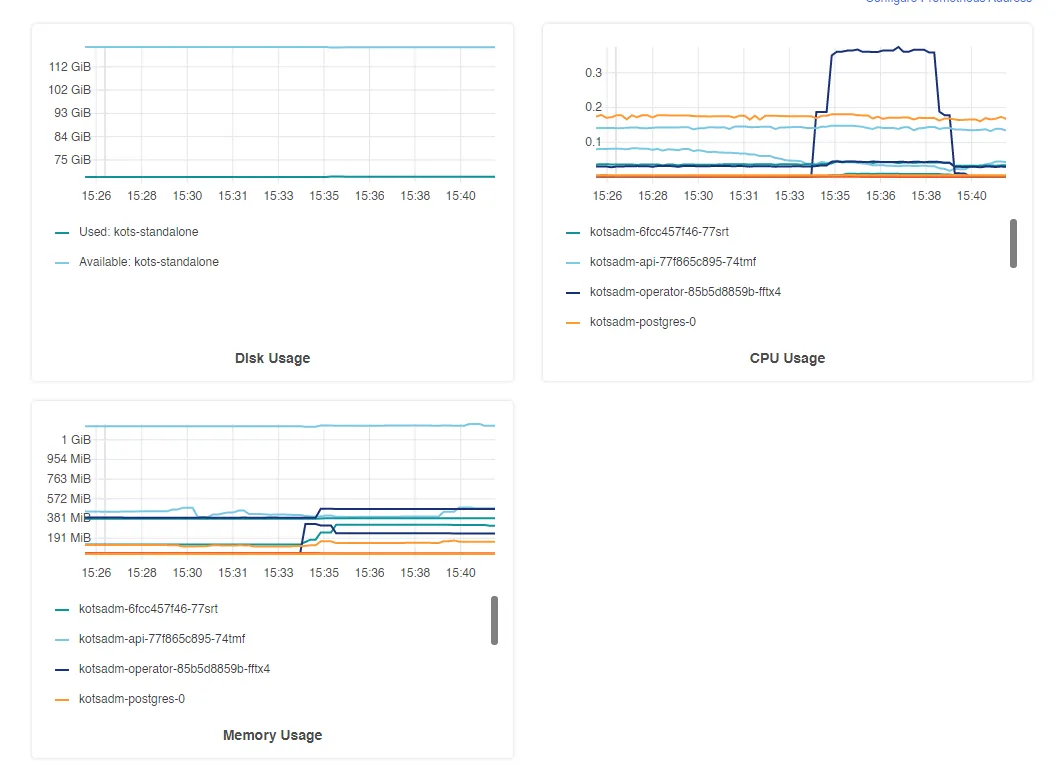Click the "84 GiB" axis label
The height and width of the screenshot is (784, 1063).
click(73, 136)
